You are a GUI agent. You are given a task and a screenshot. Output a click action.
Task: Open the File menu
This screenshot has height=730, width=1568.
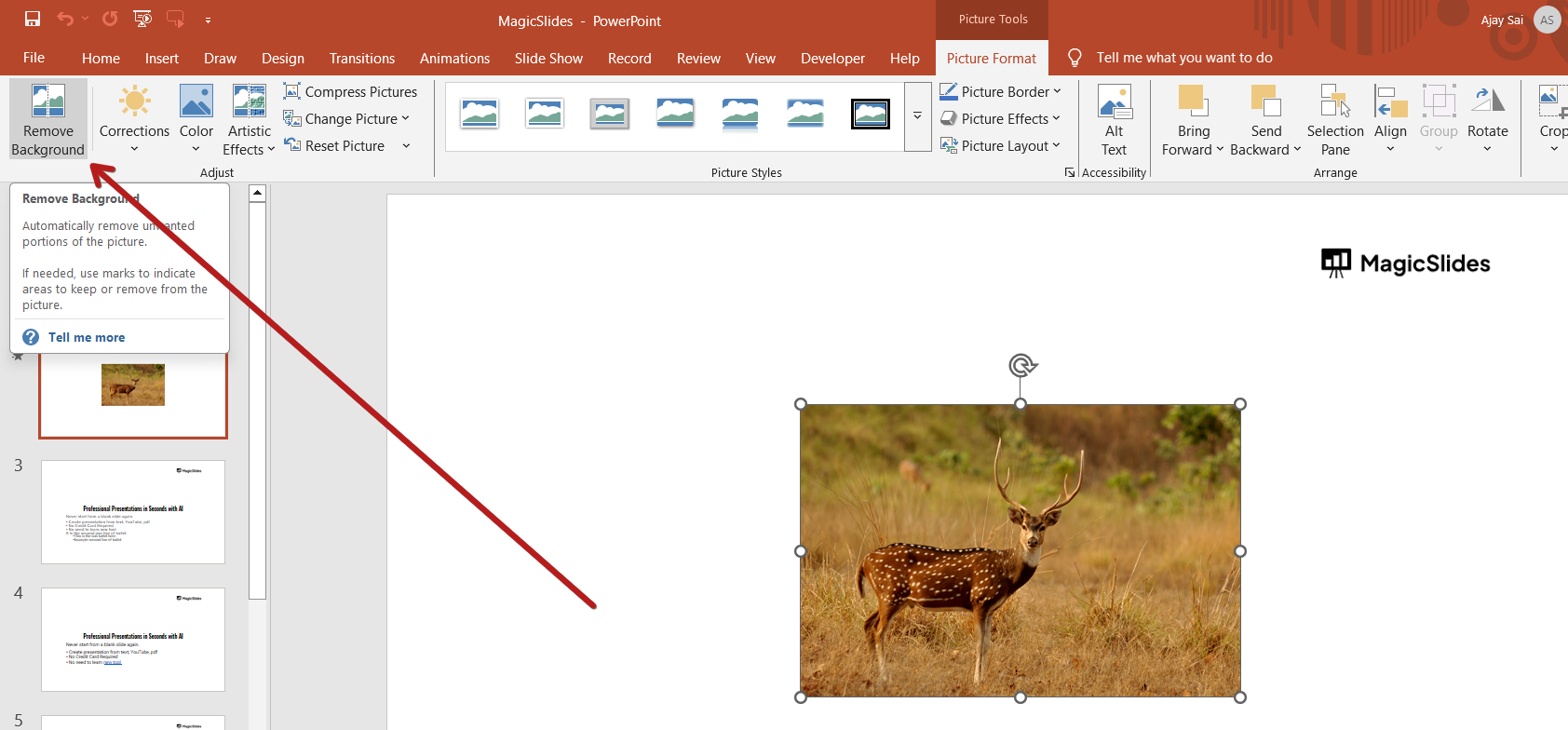[x=34, y=58]
